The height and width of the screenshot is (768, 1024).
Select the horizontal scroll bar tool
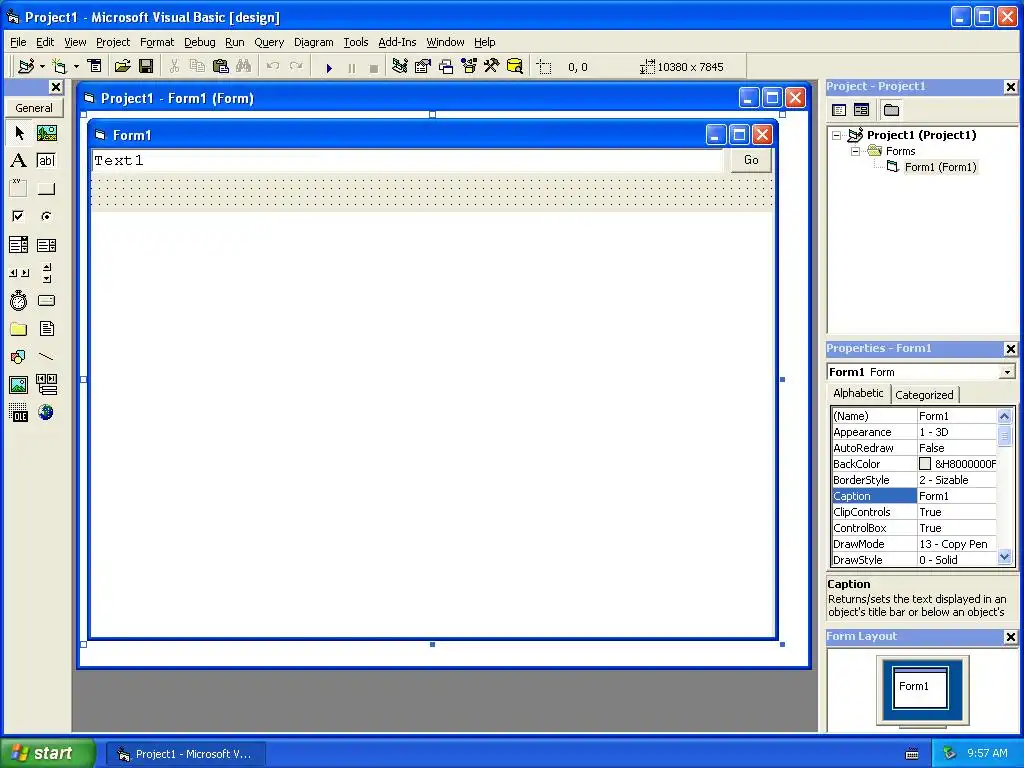(x=19, y=273)
